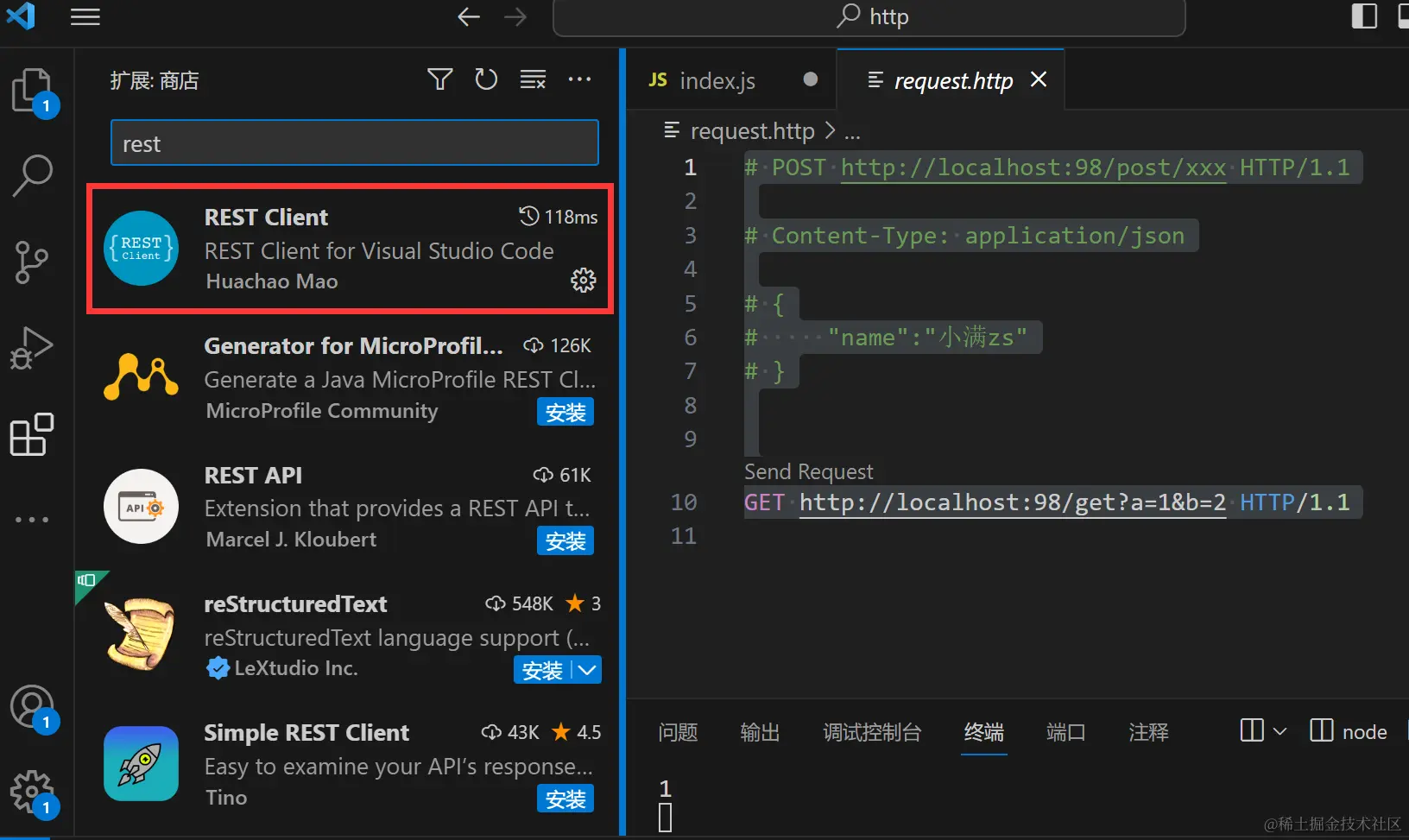This screenshot has width=1409, height=840.
Task: Switch to the request.http tab
Action: (950, 79)
